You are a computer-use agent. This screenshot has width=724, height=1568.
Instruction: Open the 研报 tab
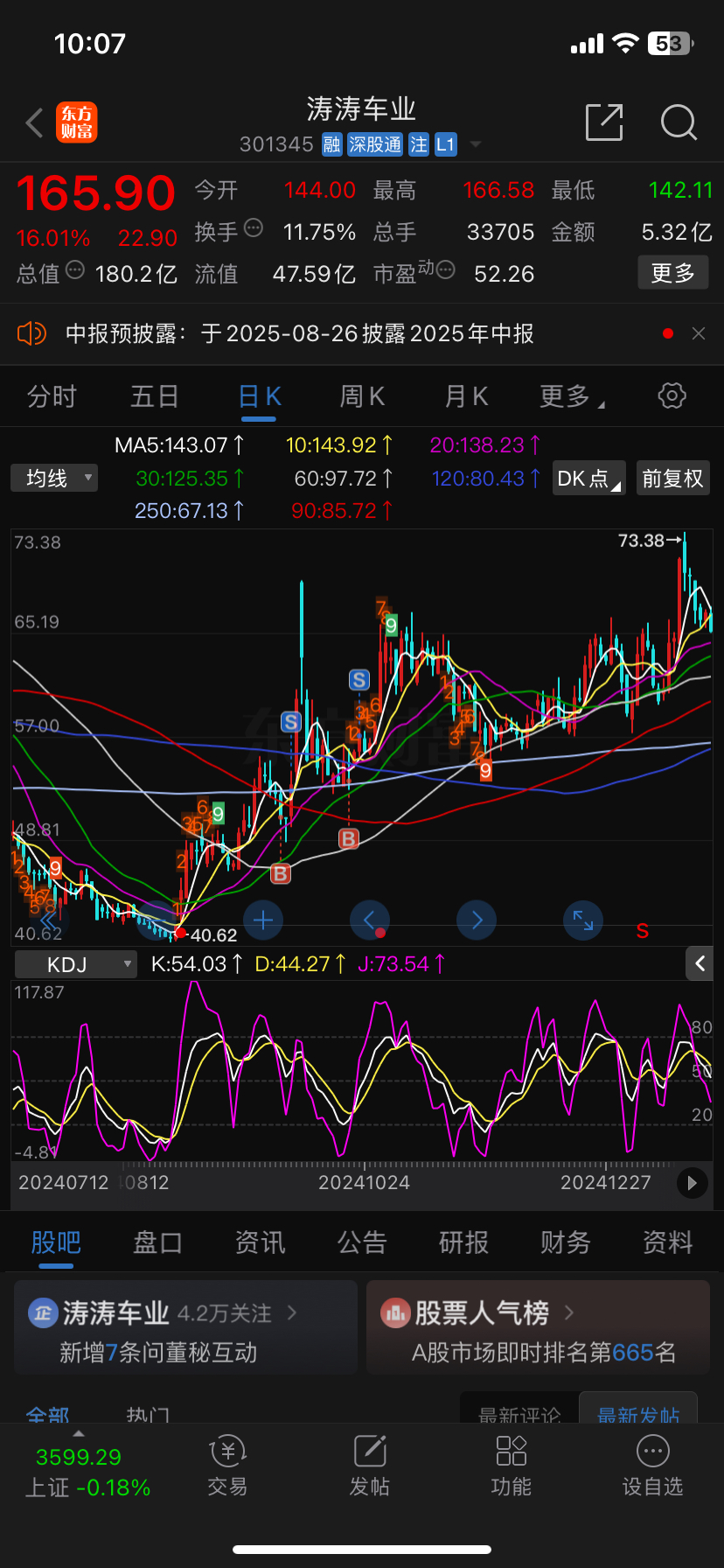[463, 1242]
